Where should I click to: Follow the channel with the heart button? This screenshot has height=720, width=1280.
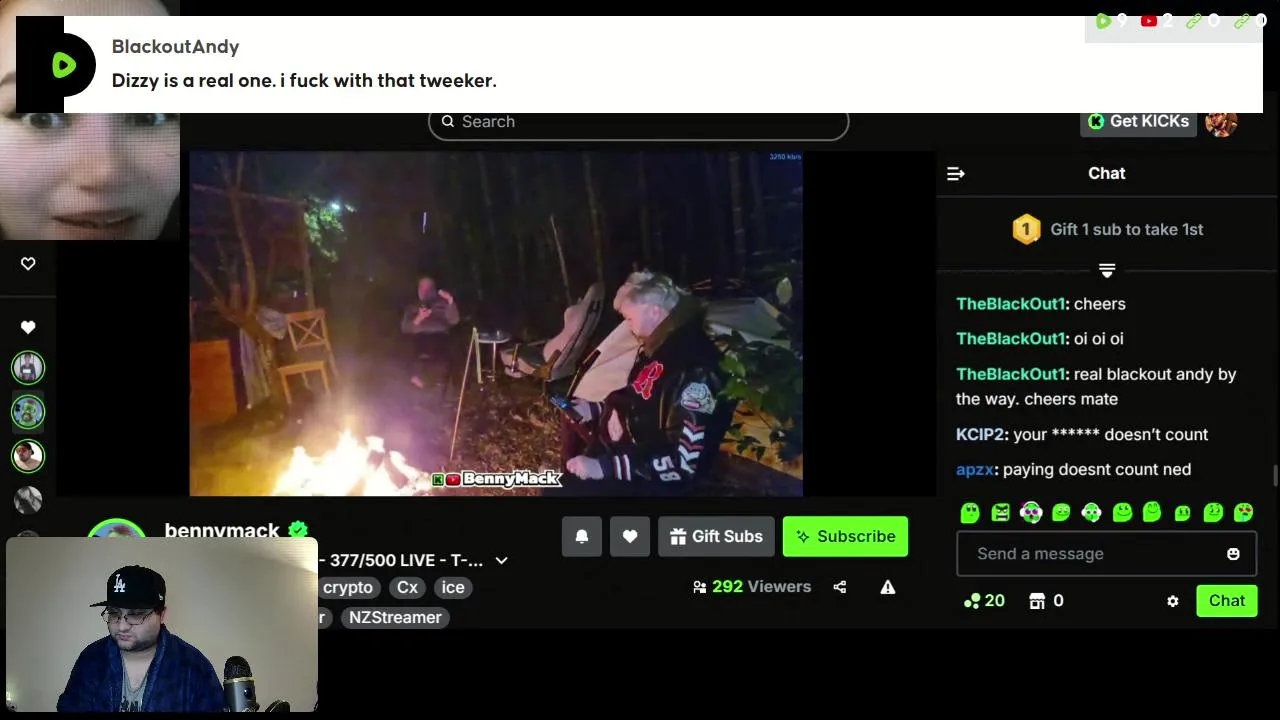(630, 536)
